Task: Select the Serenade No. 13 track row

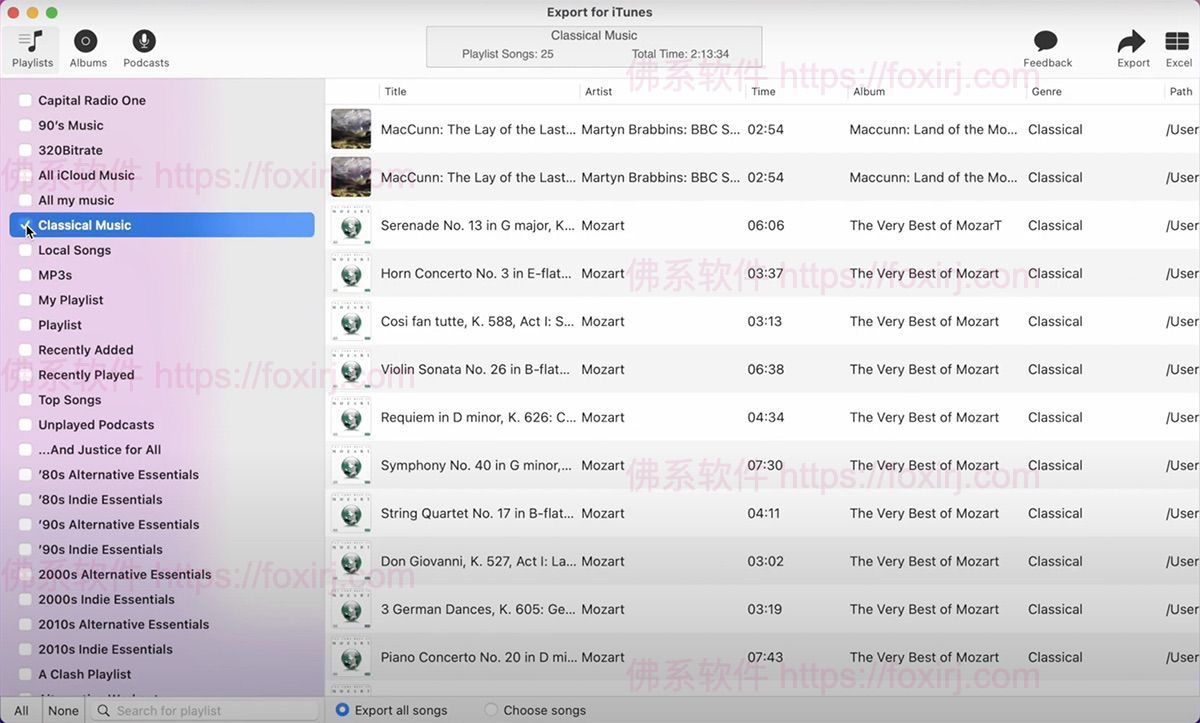Action: (x=600, y=225)
